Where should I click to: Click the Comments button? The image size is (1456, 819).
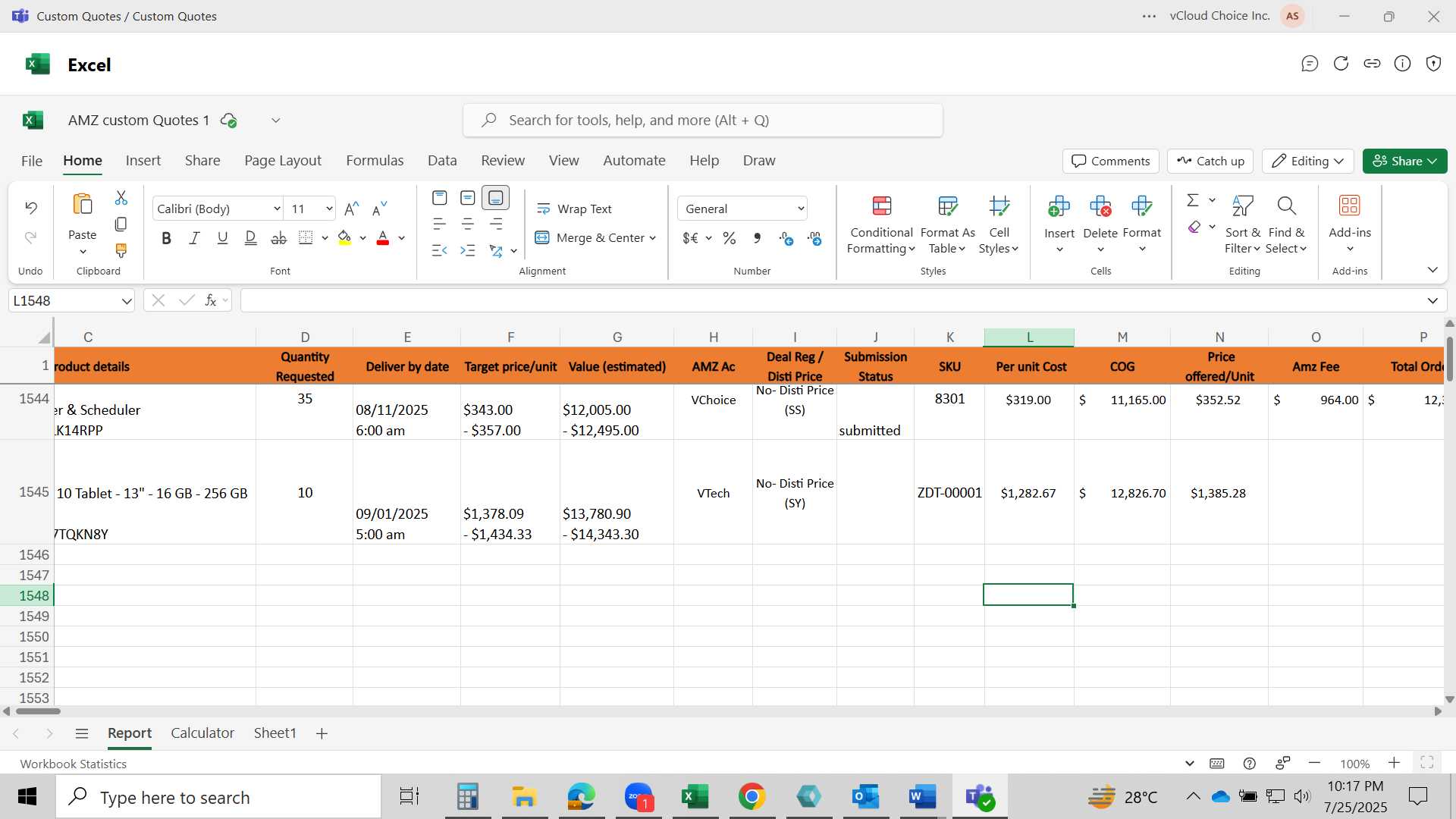click(1110, 161)
